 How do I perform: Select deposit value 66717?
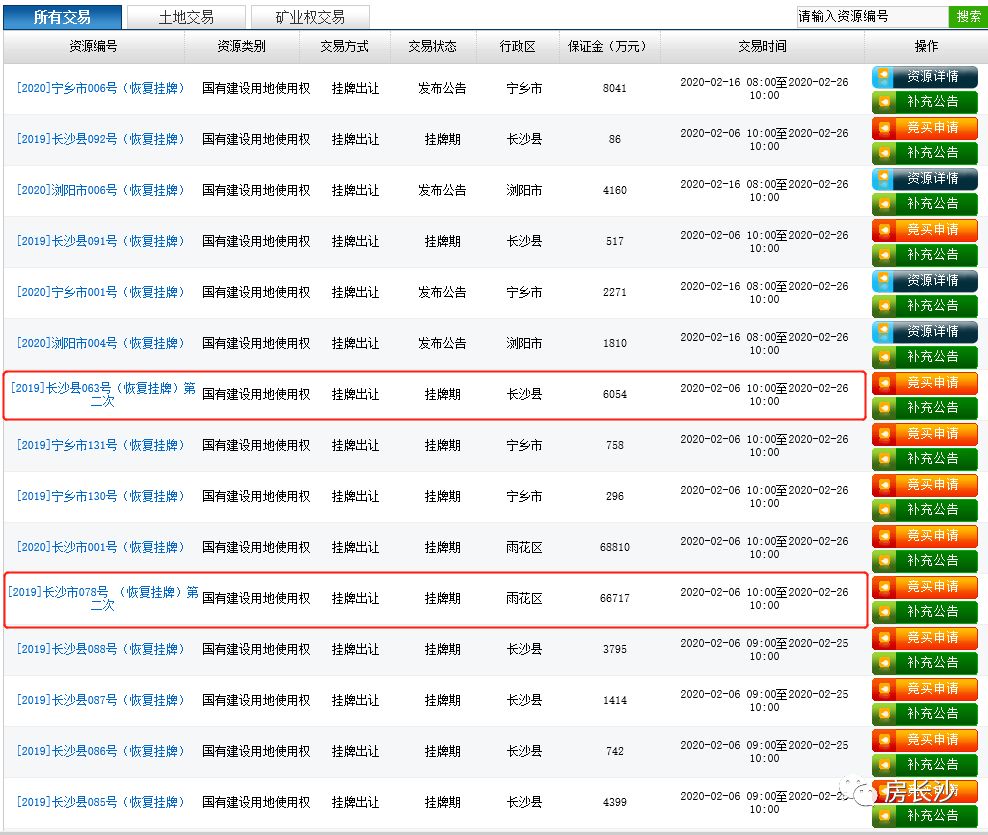(x=614, y=598)
